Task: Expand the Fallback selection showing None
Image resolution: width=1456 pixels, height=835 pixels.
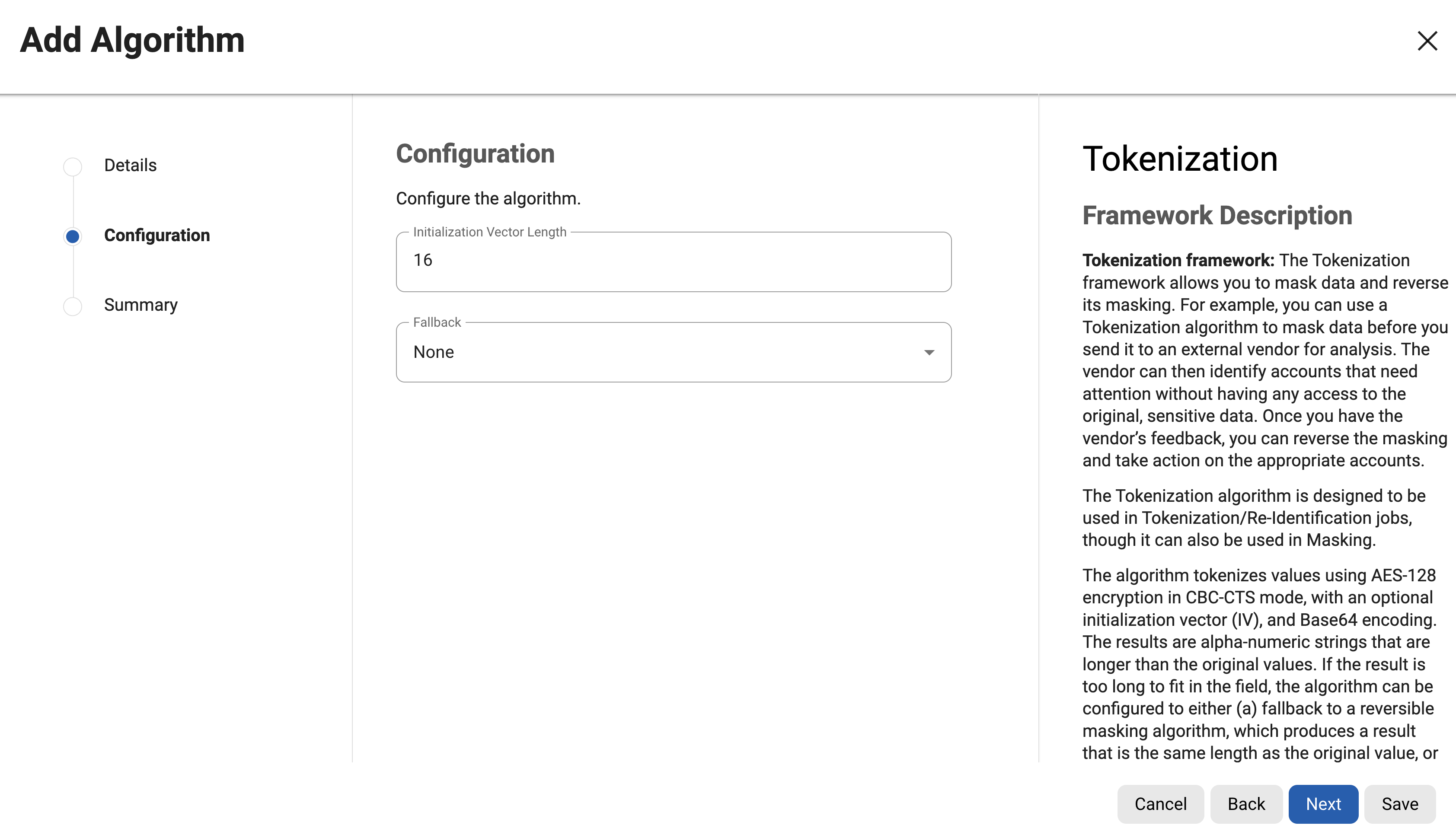Action: (674, 352)
